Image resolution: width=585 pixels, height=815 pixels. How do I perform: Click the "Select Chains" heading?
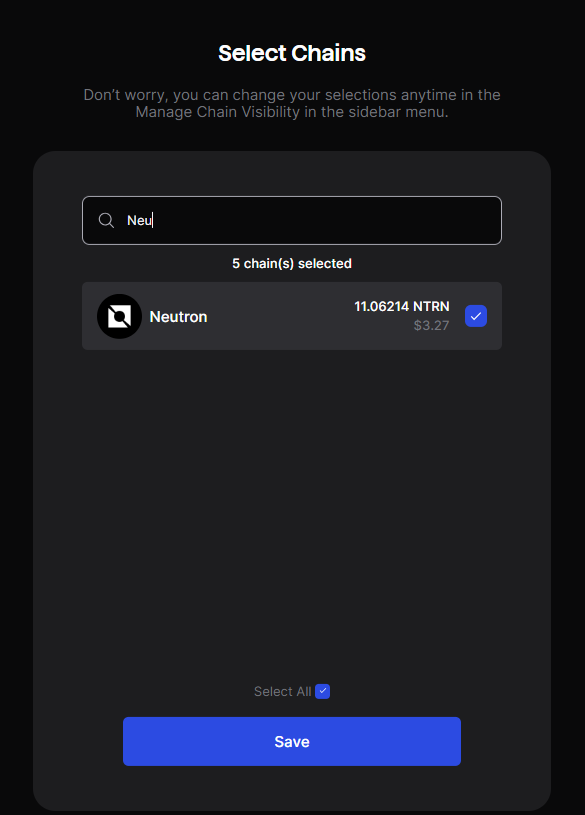292,53
